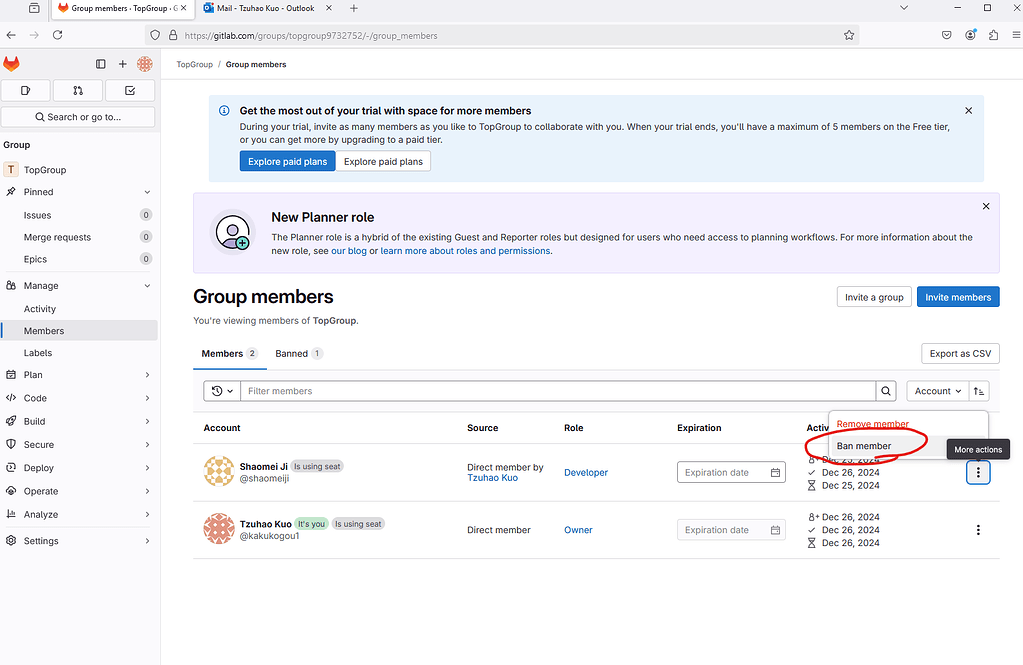Click your avatar icon in the top bar
1023x665 pixels.
pyautogui.click(x=144, y=63)
